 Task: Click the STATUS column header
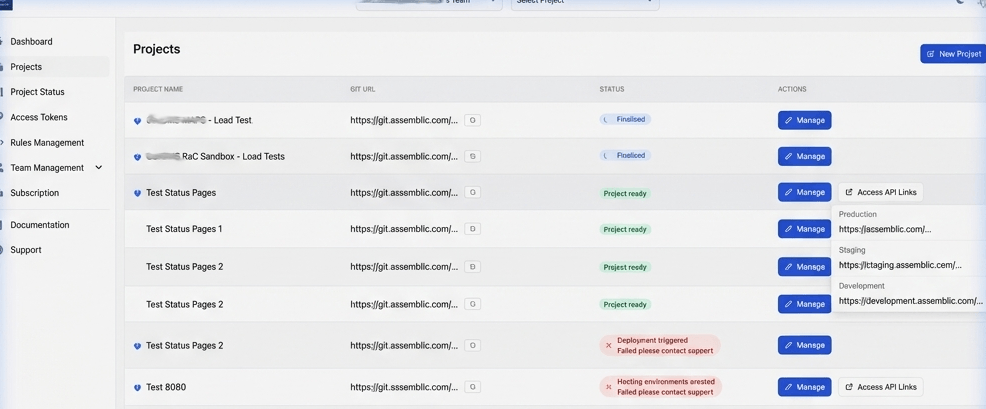(612, 89)
